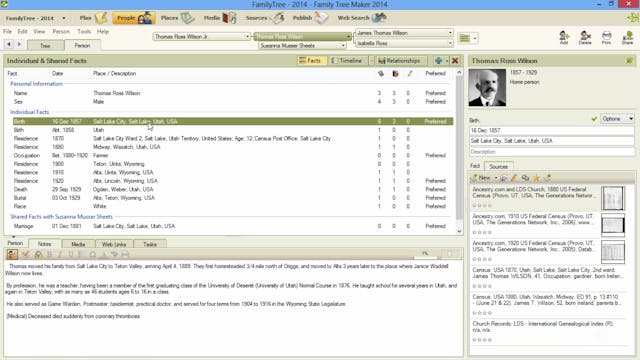Screen dimensions: 640x360
Task: Switch to the Fact tab in right panel
Action: point(475,166)
